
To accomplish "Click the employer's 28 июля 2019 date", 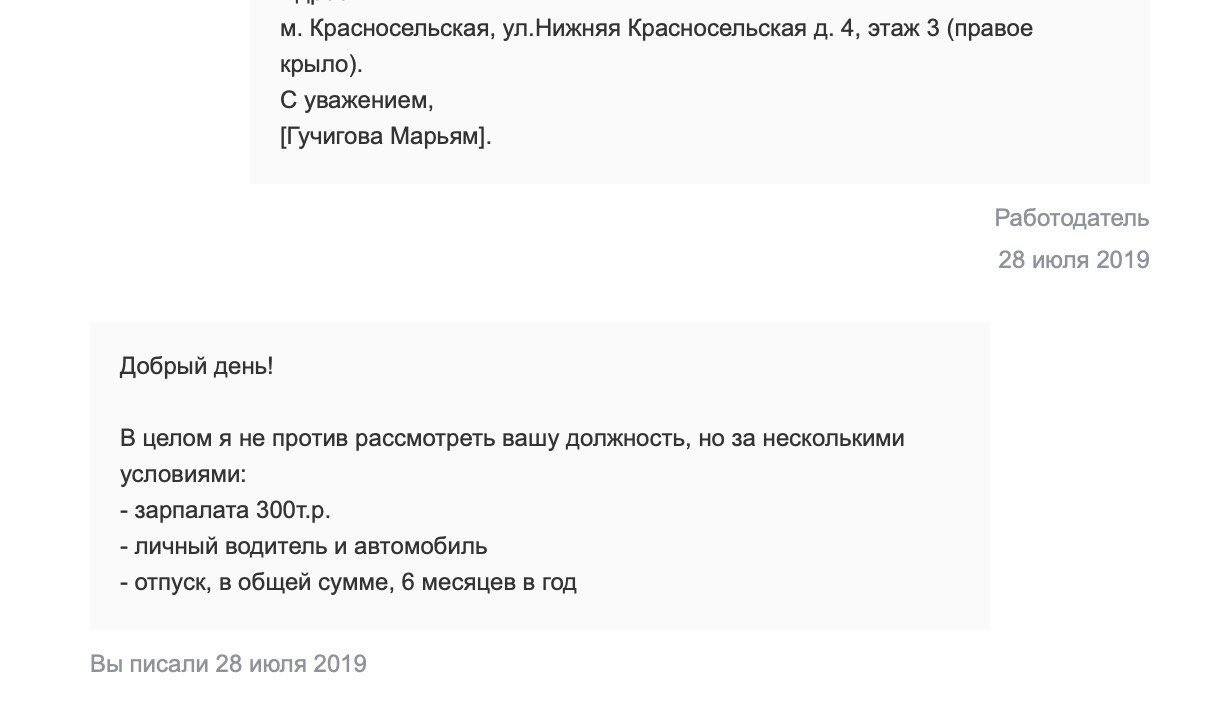I will point(1074,260).
